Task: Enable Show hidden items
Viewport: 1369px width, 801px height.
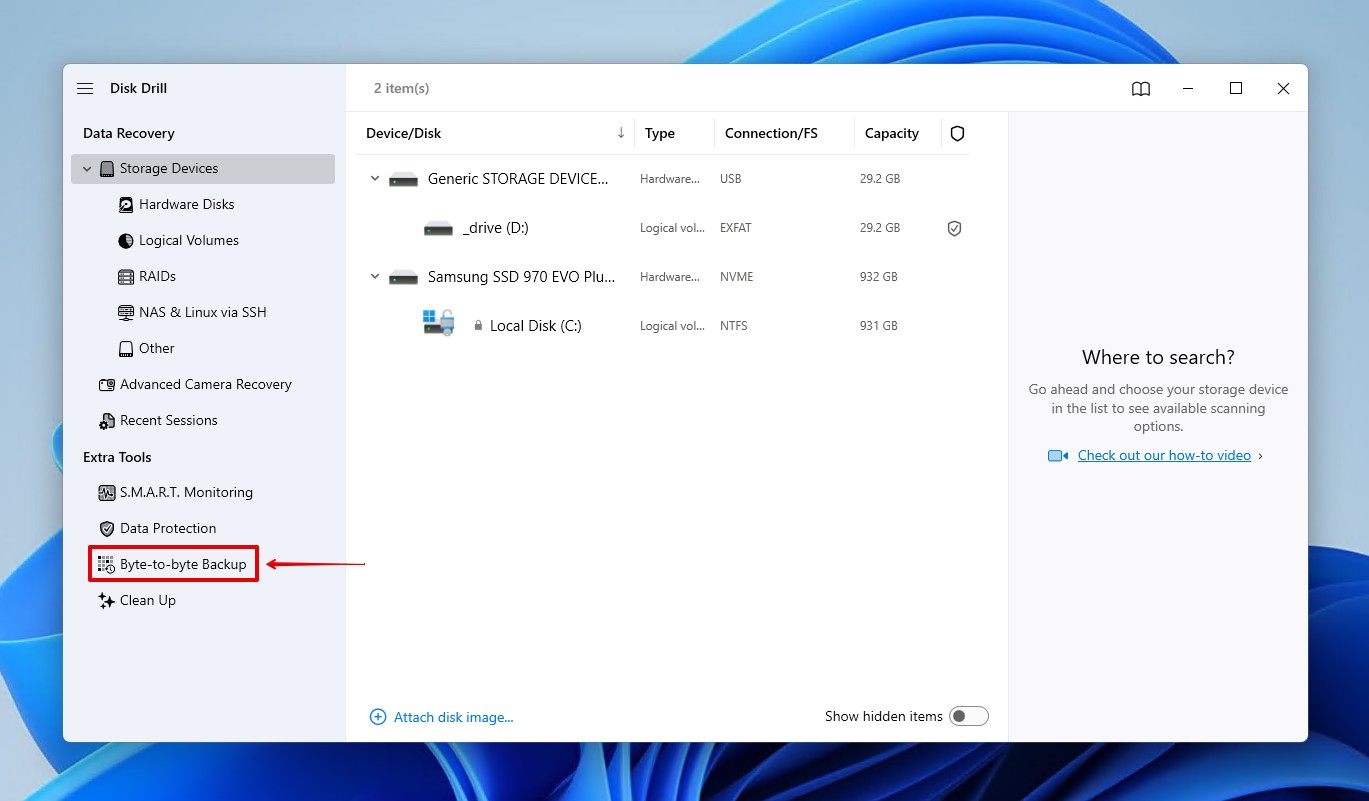Action: [968, 716]
